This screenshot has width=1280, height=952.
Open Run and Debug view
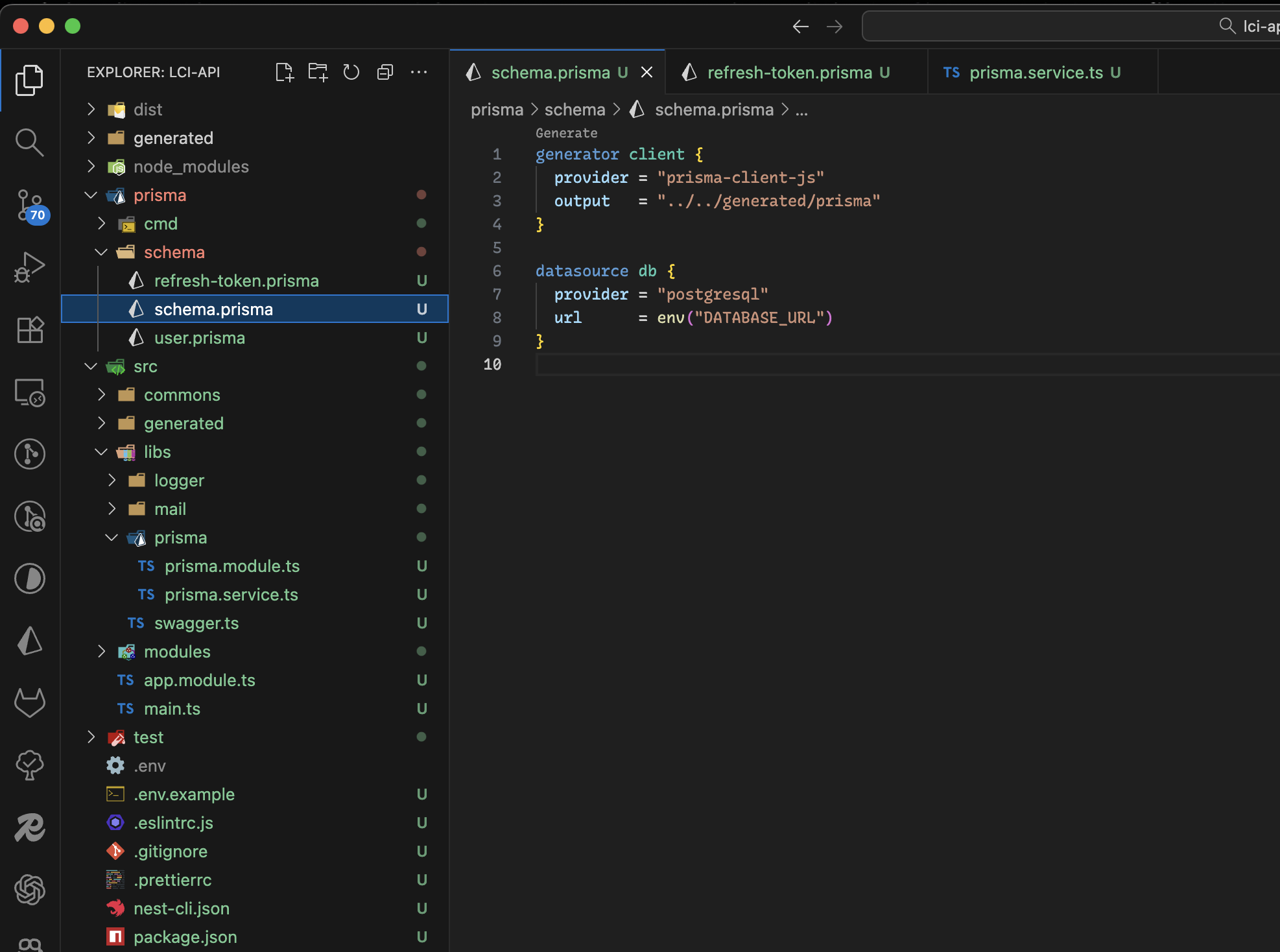coord(30,267)
